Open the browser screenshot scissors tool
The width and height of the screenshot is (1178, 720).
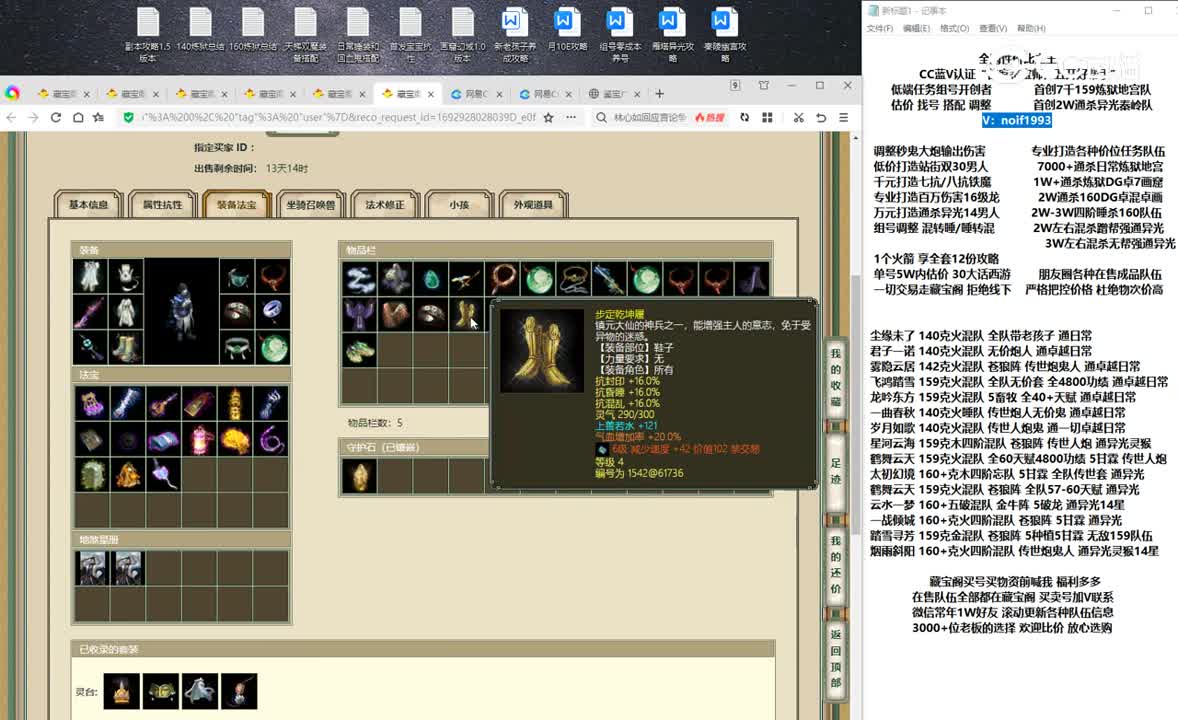point(798,117)
